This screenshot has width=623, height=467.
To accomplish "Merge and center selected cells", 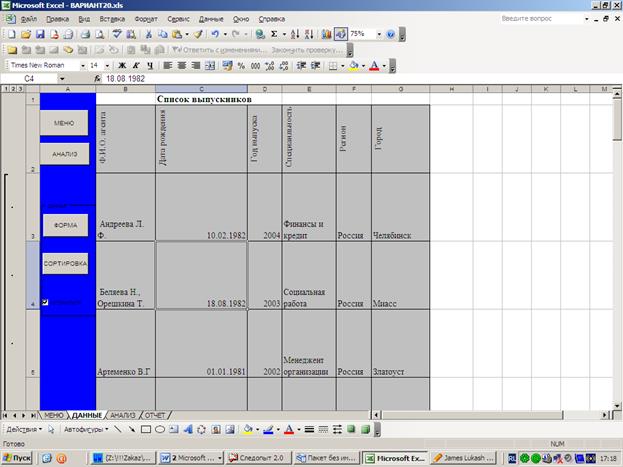I will [210, 66].
